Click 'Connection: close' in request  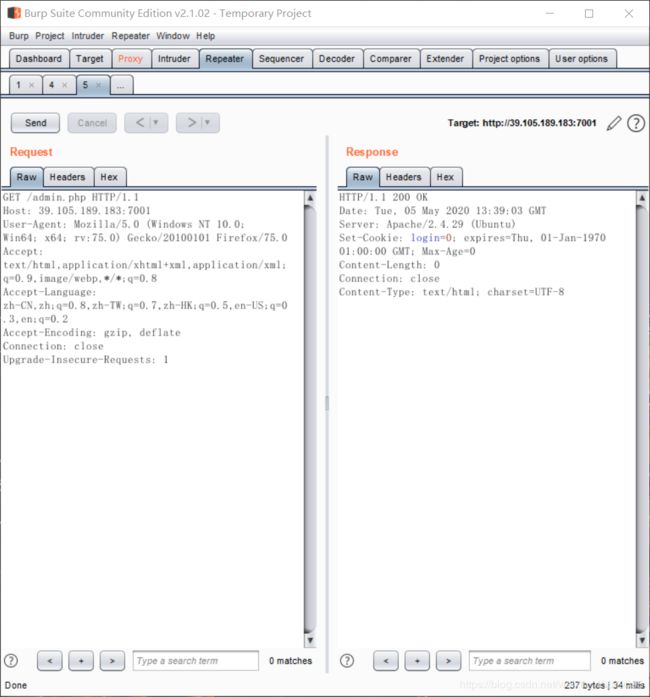(53, 346)
